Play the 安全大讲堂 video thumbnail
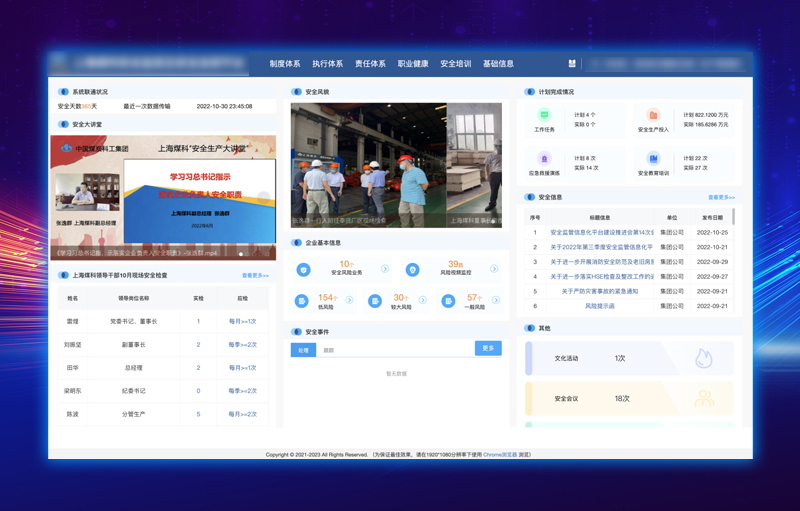800x511 pixels. pos(163,196)
